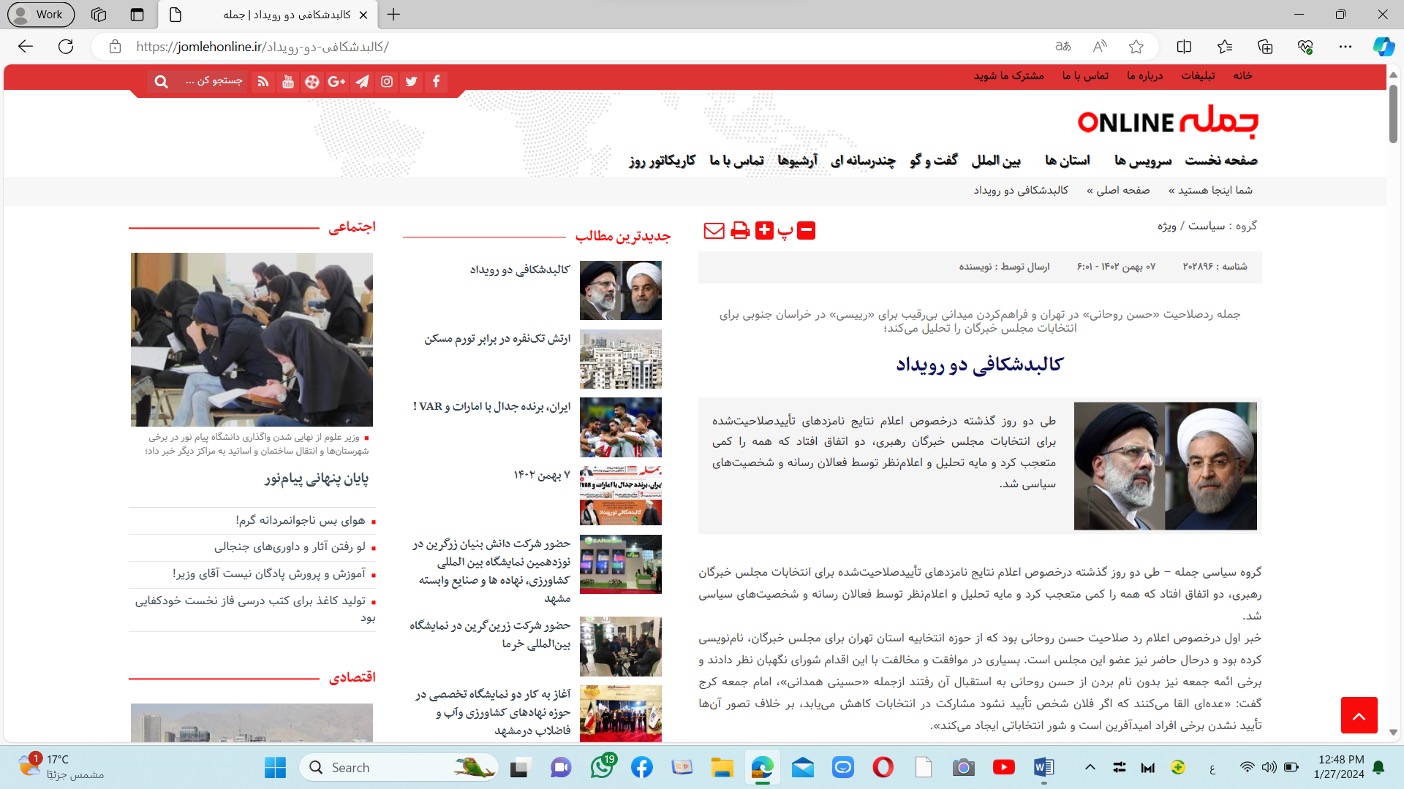
Task: Email the article via envelope icon
Action: coord(714,231)
